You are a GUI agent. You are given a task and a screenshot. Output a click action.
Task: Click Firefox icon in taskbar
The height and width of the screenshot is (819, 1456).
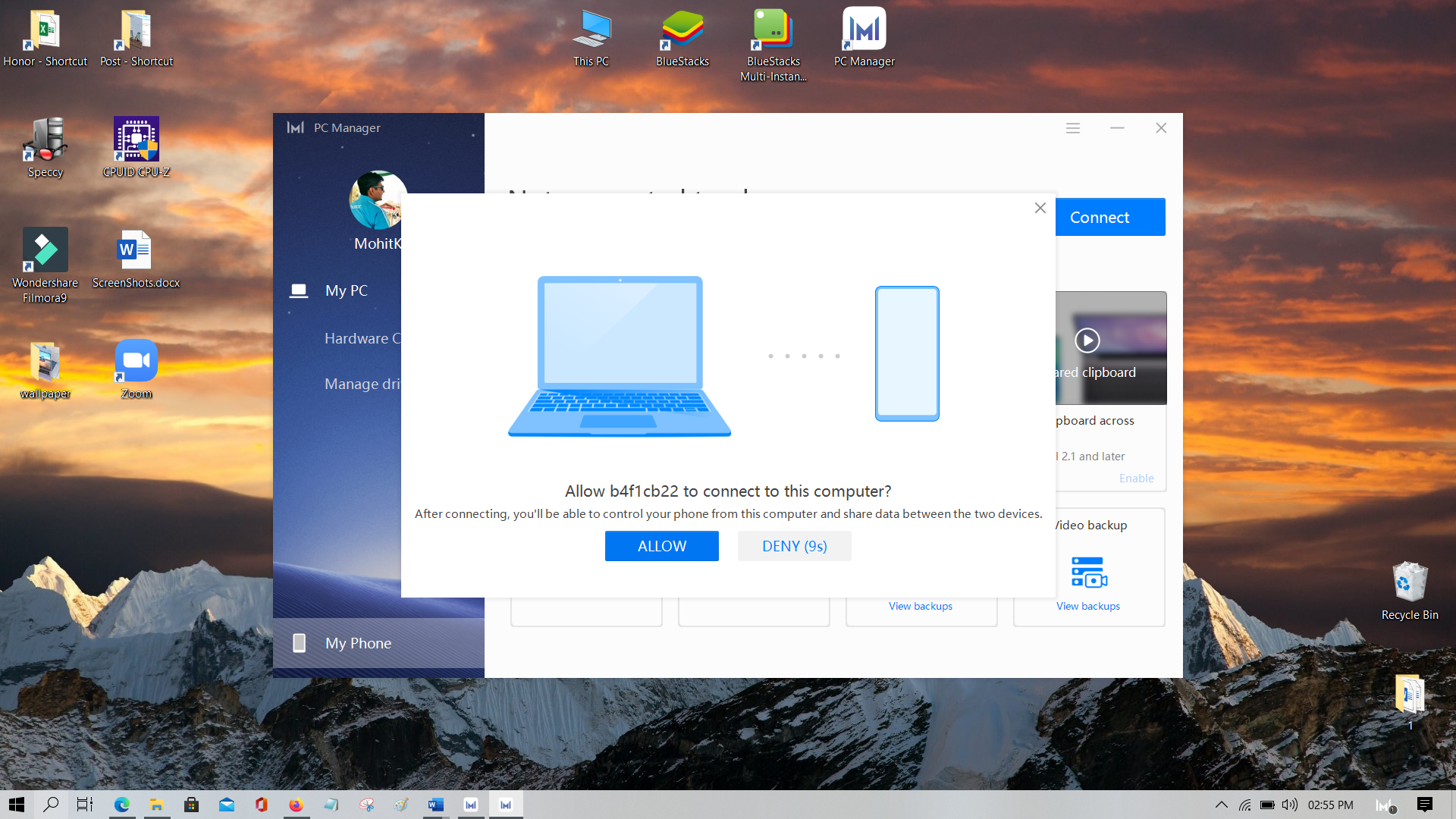296,805
